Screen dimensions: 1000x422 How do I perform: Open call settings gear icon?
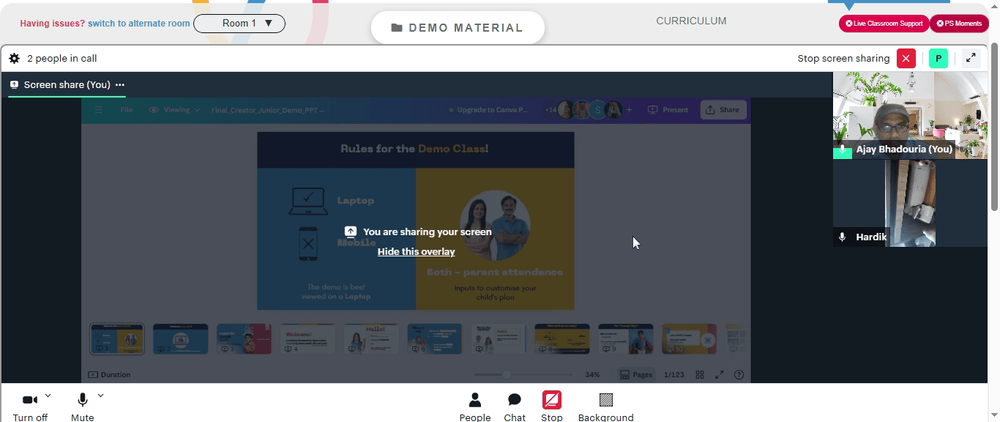(14, 59)
